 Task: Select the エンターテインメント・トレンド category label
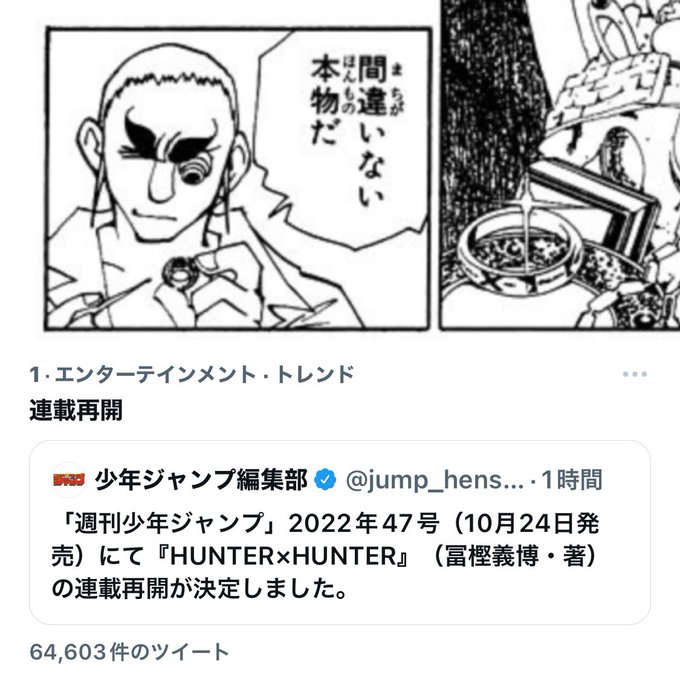point(204,374)
